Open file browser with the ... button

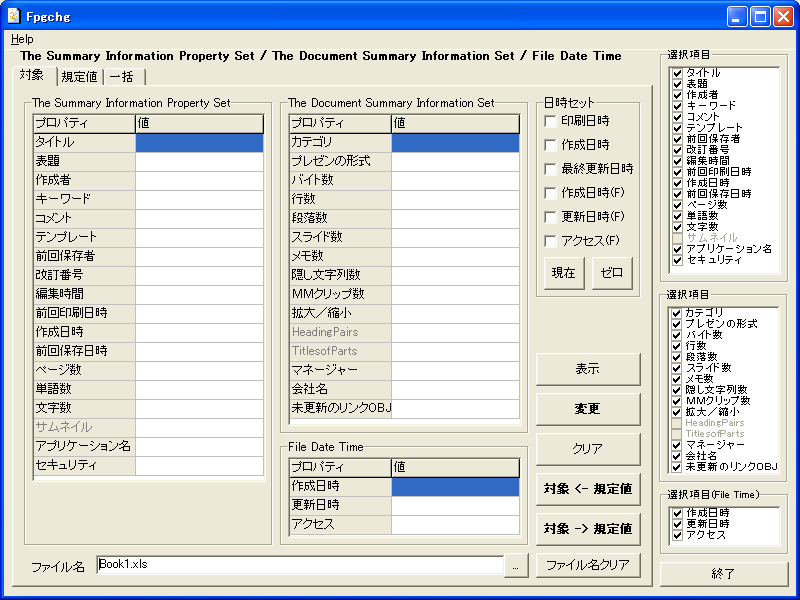point(516,566)
